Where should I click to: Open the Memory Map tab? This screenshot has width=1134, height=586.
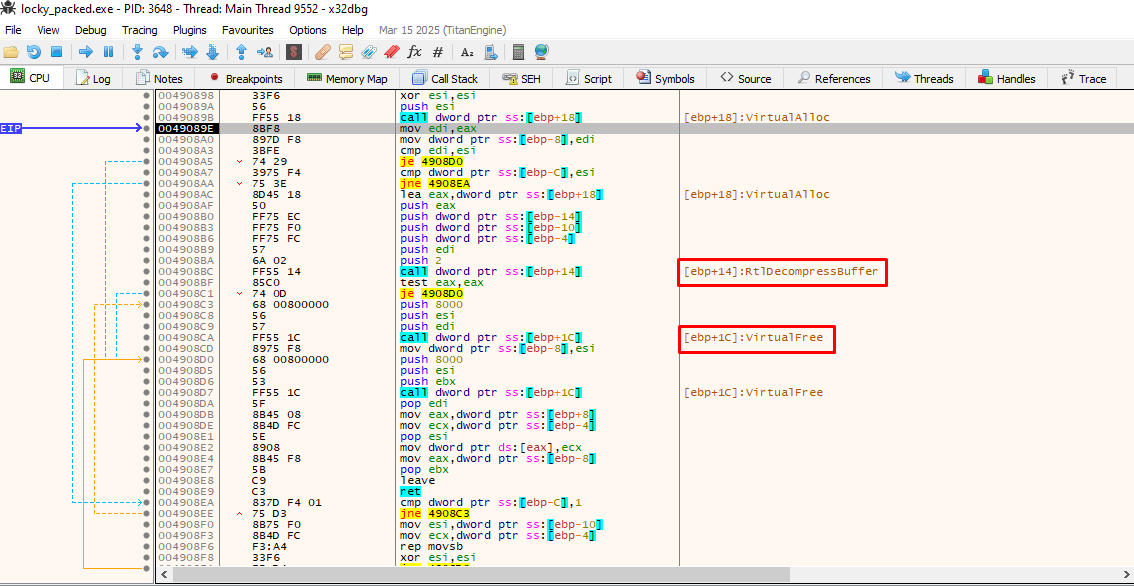[347, 79]
